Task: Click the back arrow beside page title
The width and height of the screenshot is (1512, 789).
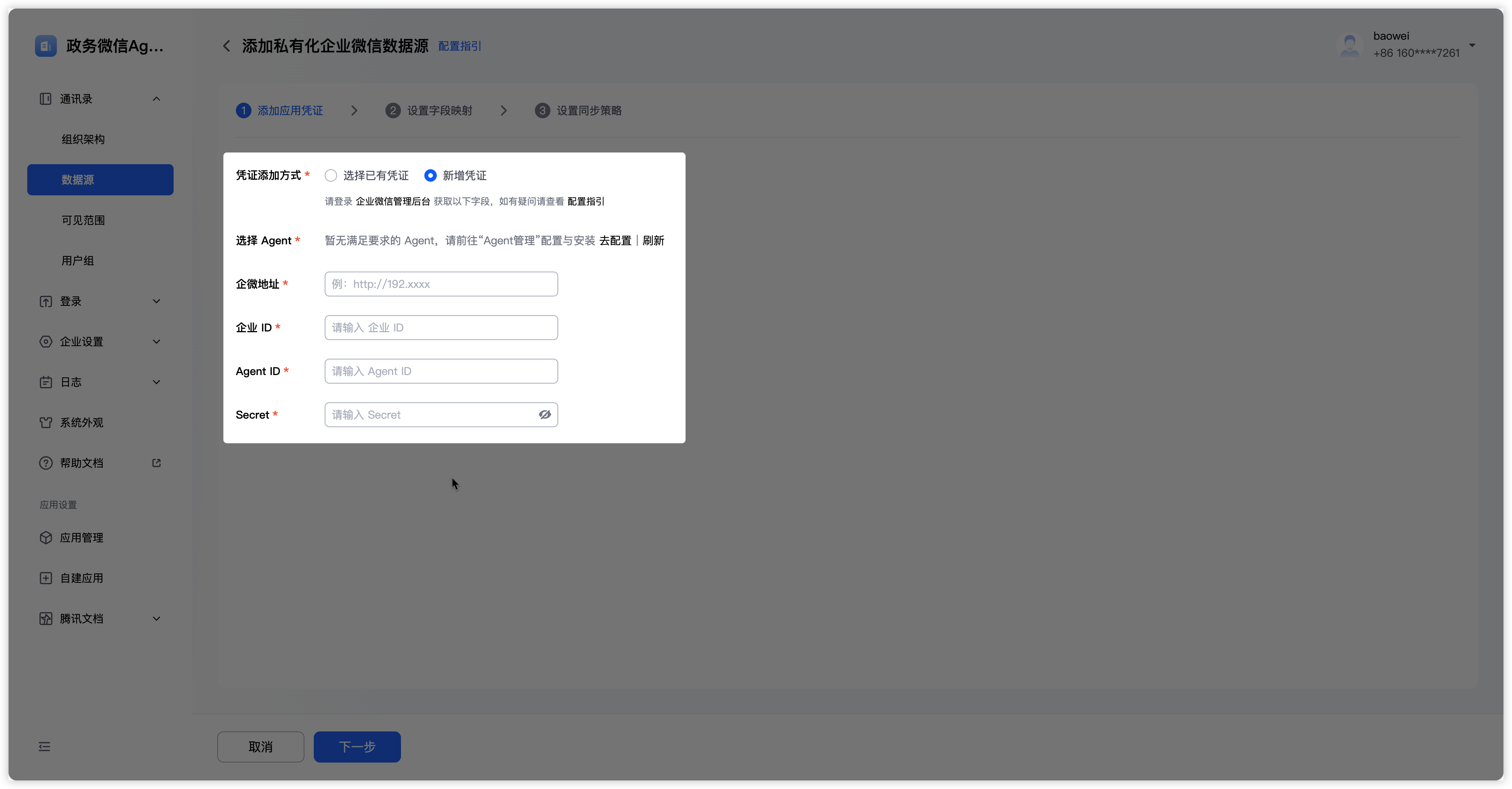Action: [227, 46]
